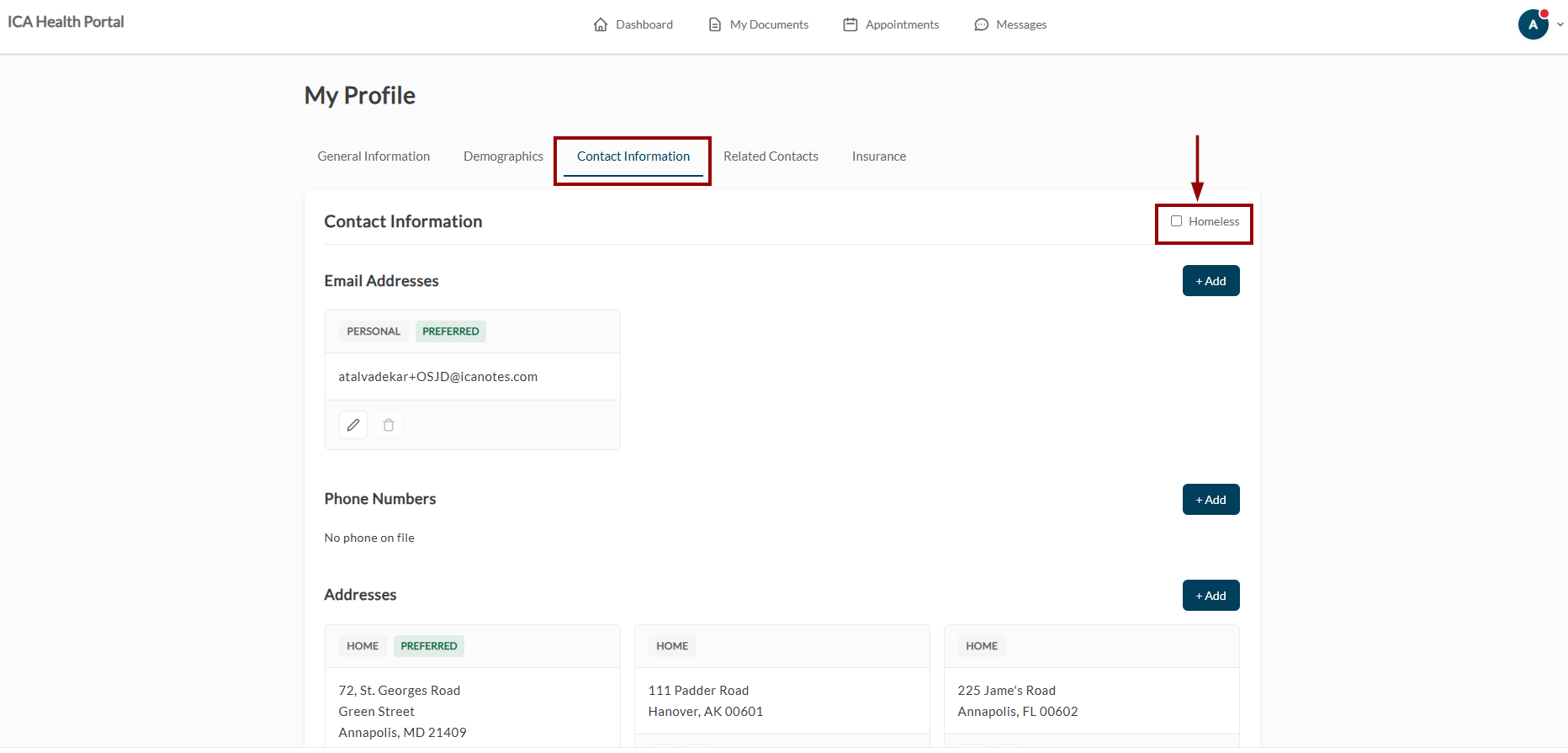Click the 111 Padder Road address
The width and height of the screenshot is (1568, 753).
pyautogui.click(x=698, y=691)
